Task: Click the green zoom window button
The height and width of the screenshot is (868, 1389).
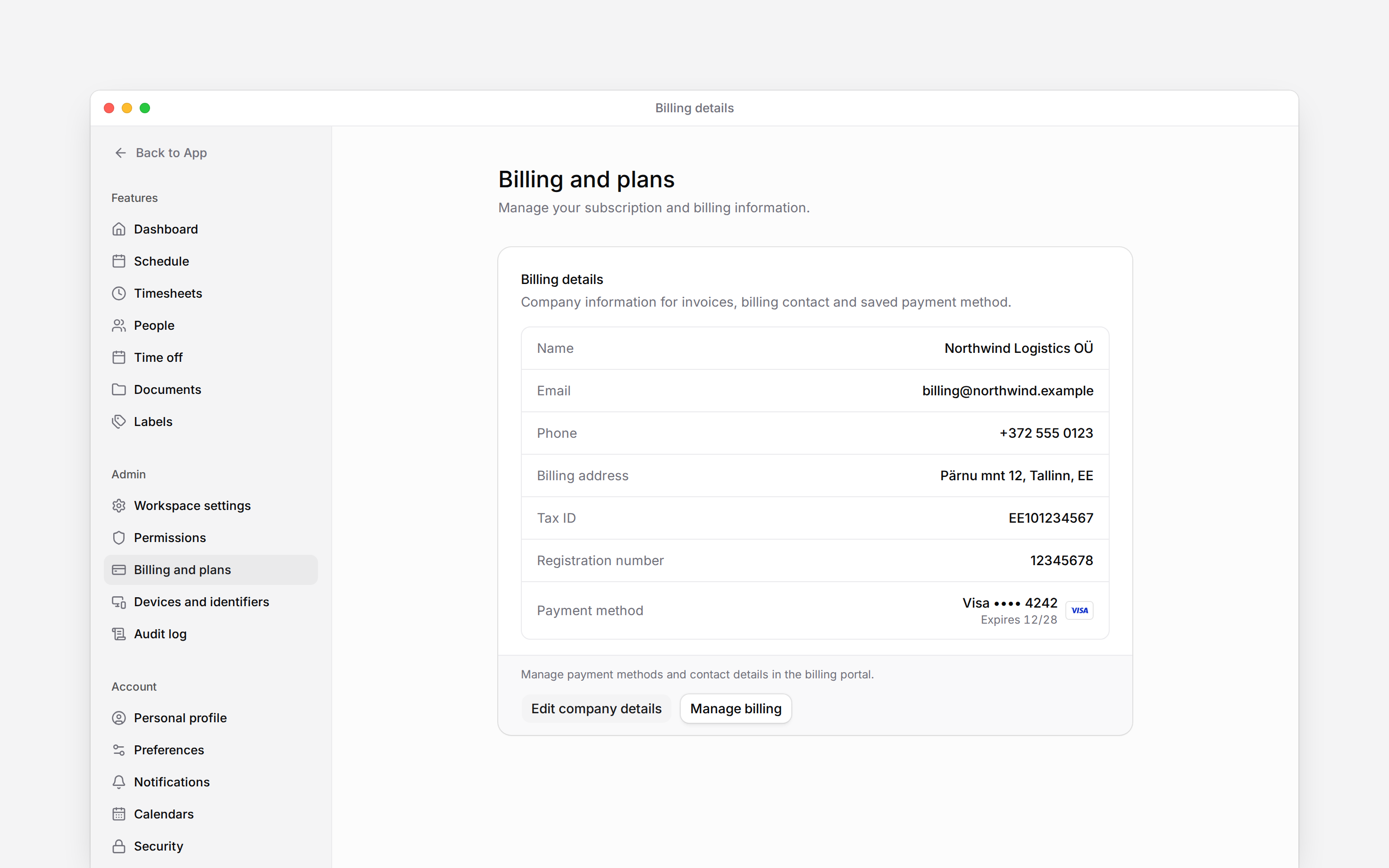Action: pyautogui.click(x=145, y=108)
